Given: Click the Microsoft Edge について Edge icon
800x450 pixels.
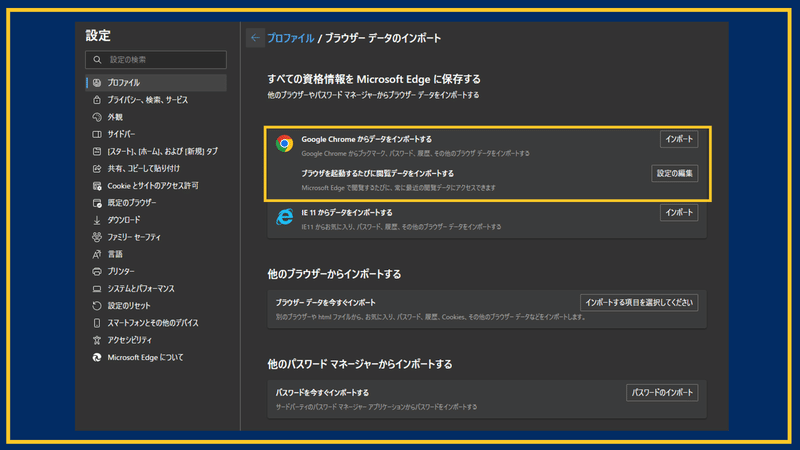Looking at the screenshot, I should (97, 358).
